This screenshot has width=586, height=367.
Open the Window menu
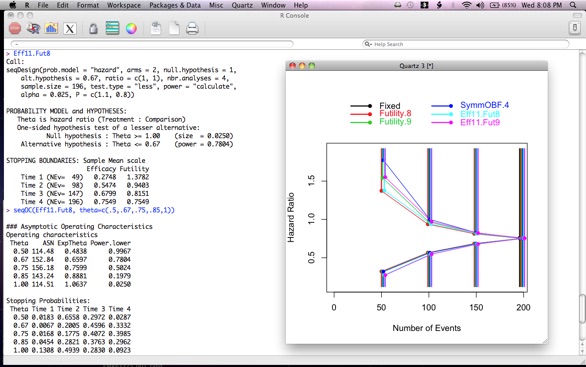[273, 5]
